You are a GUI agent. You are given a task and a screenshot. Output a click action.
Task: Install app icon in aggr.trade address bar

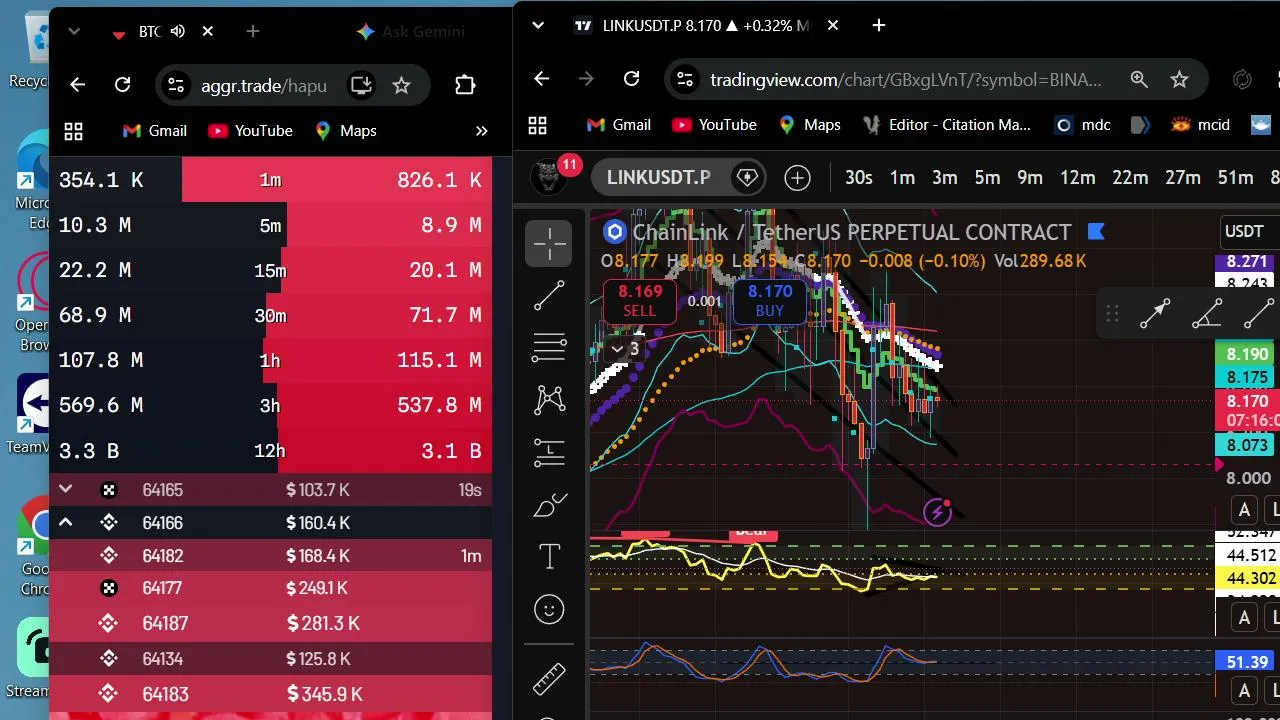(360, 86)
